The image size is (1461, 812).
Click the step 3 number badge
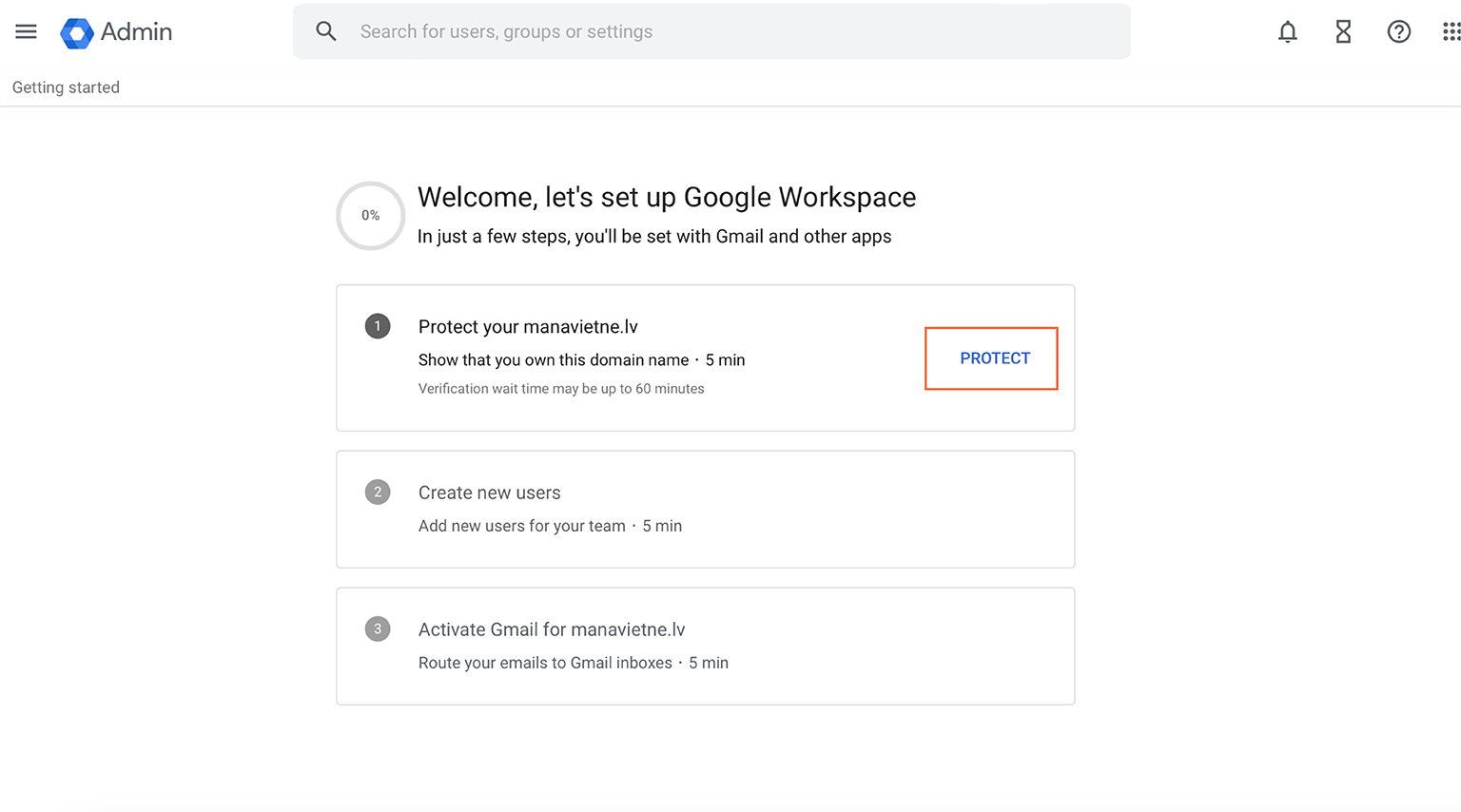[x=378, y=628]
